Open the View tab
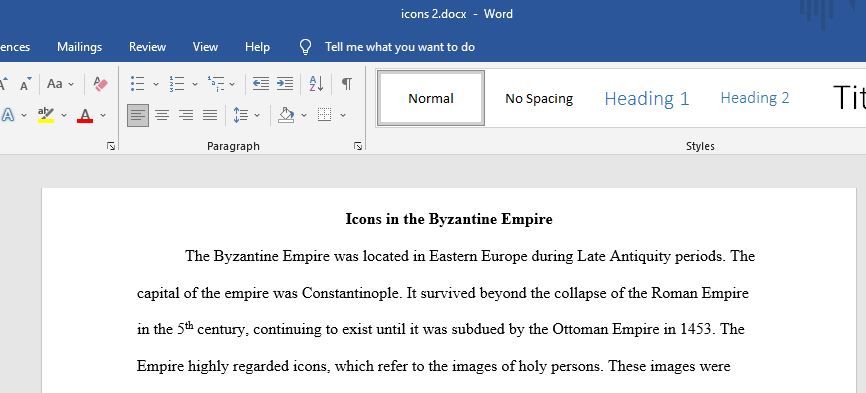The width and height of the screenshot is (866, 393). [x=205, y=47]
